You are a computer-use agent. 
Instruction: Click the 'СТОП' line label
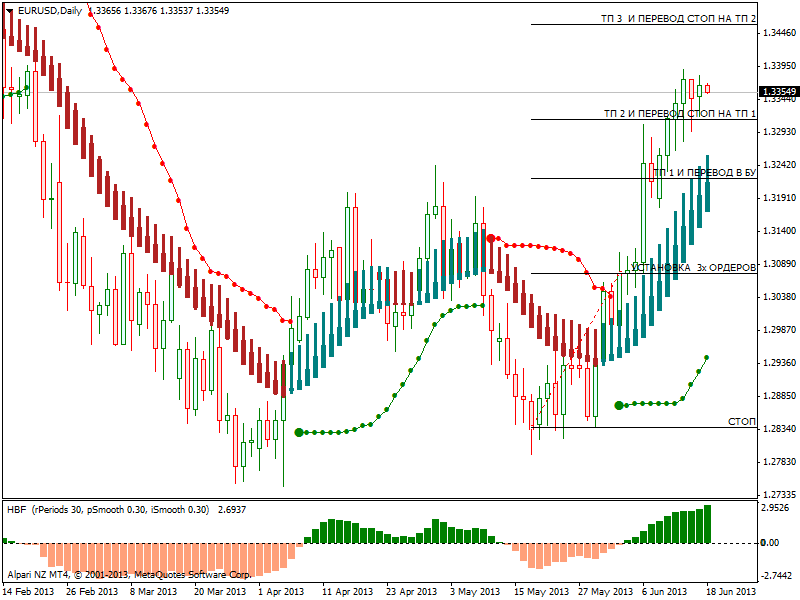(742, 421)
